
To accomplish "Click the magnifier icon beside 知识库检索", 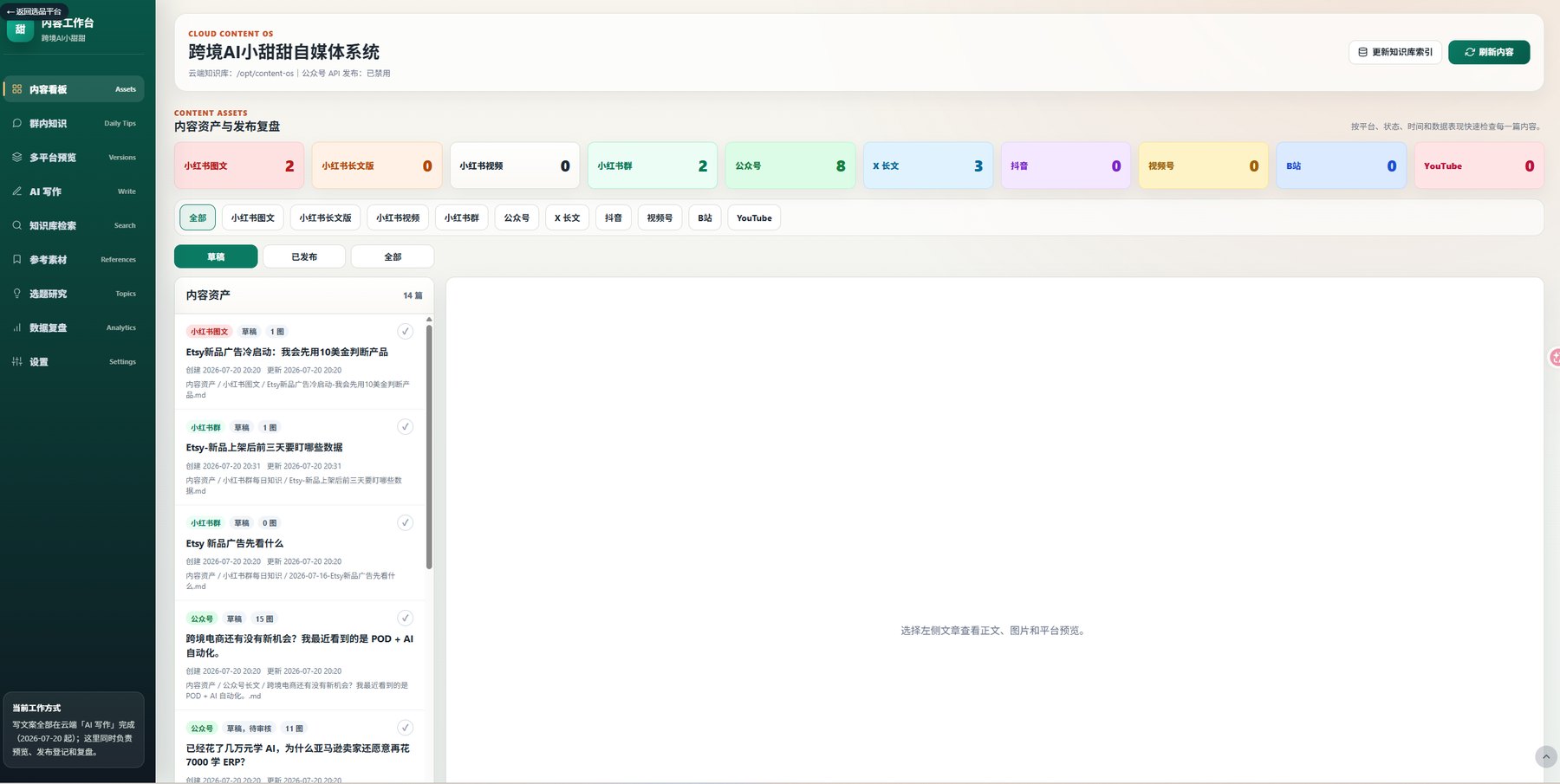I will pos(16,225).
